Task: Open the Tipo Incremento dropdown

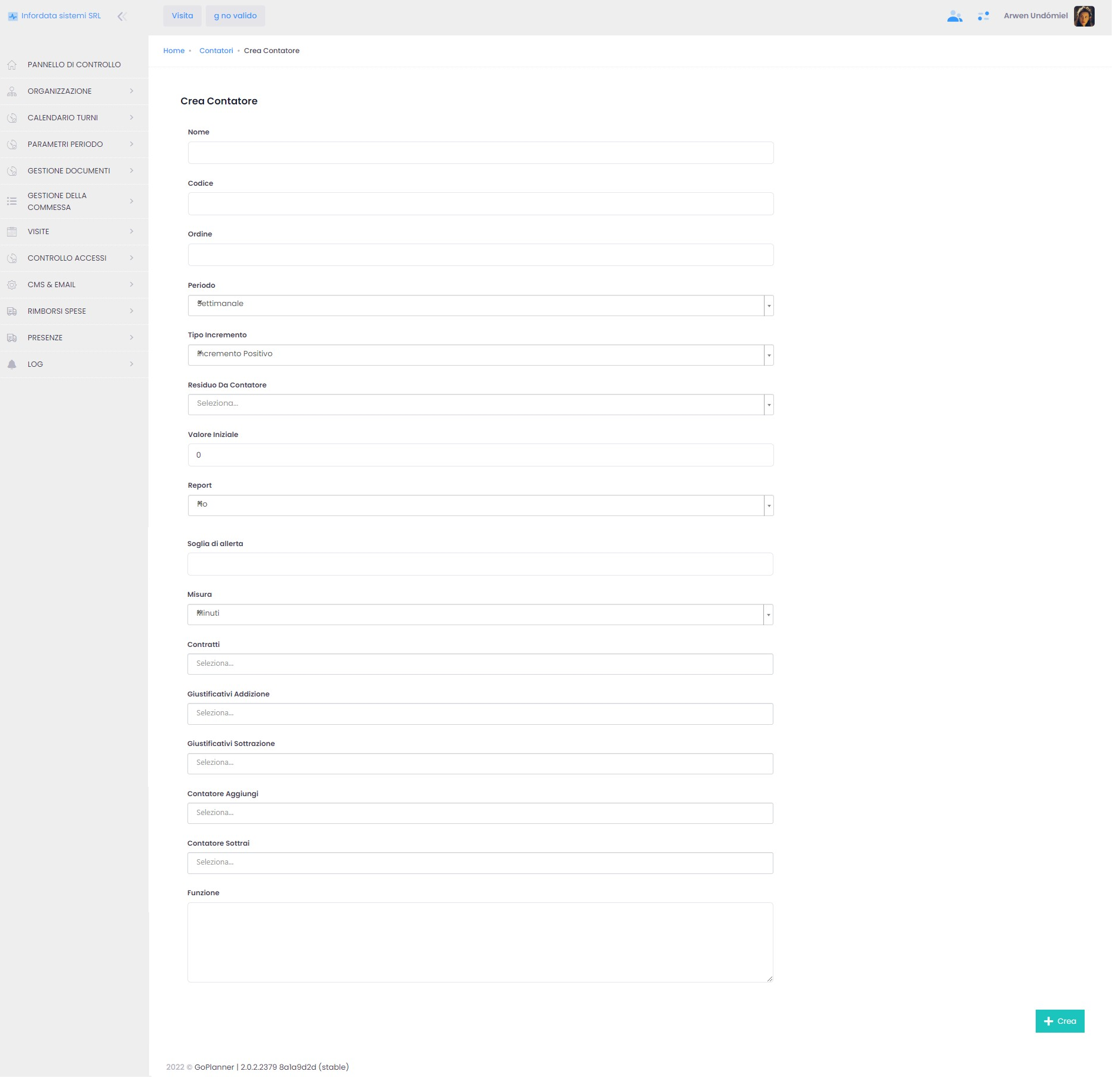Action: (x=768, y=355)
